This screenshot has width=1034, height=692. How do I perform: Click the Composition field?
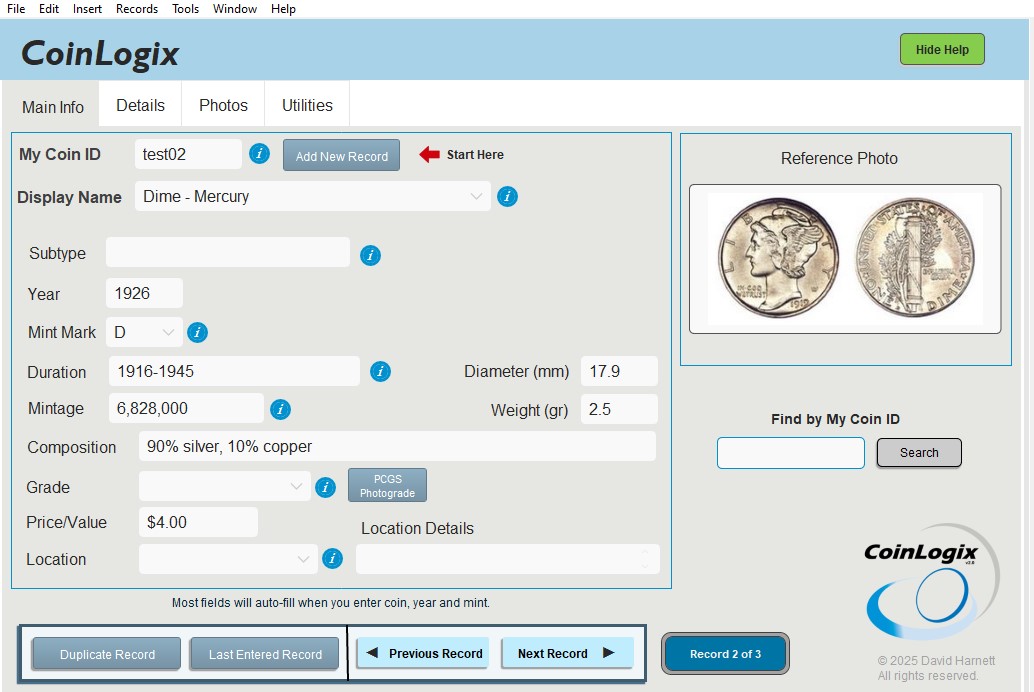point(398,447)
